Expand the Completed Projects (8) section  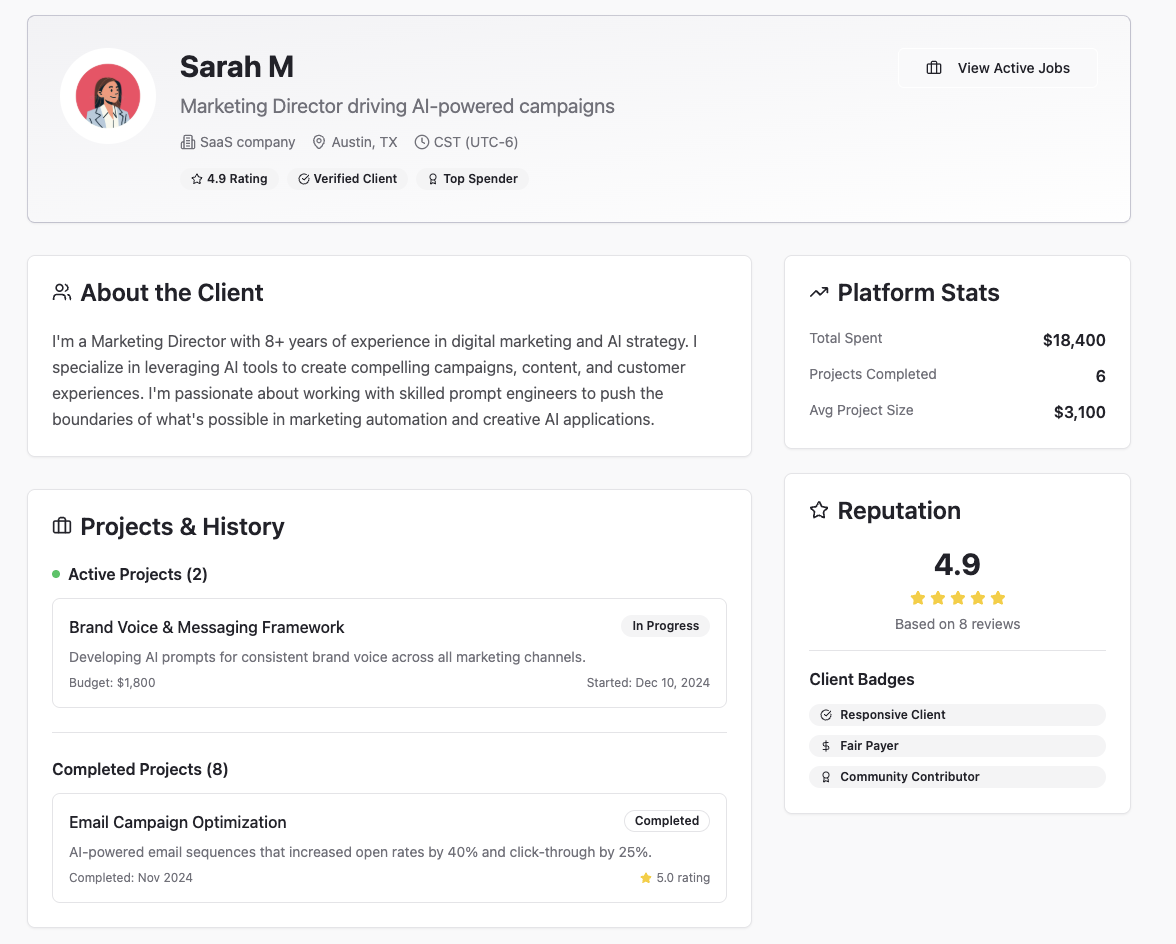140,769
